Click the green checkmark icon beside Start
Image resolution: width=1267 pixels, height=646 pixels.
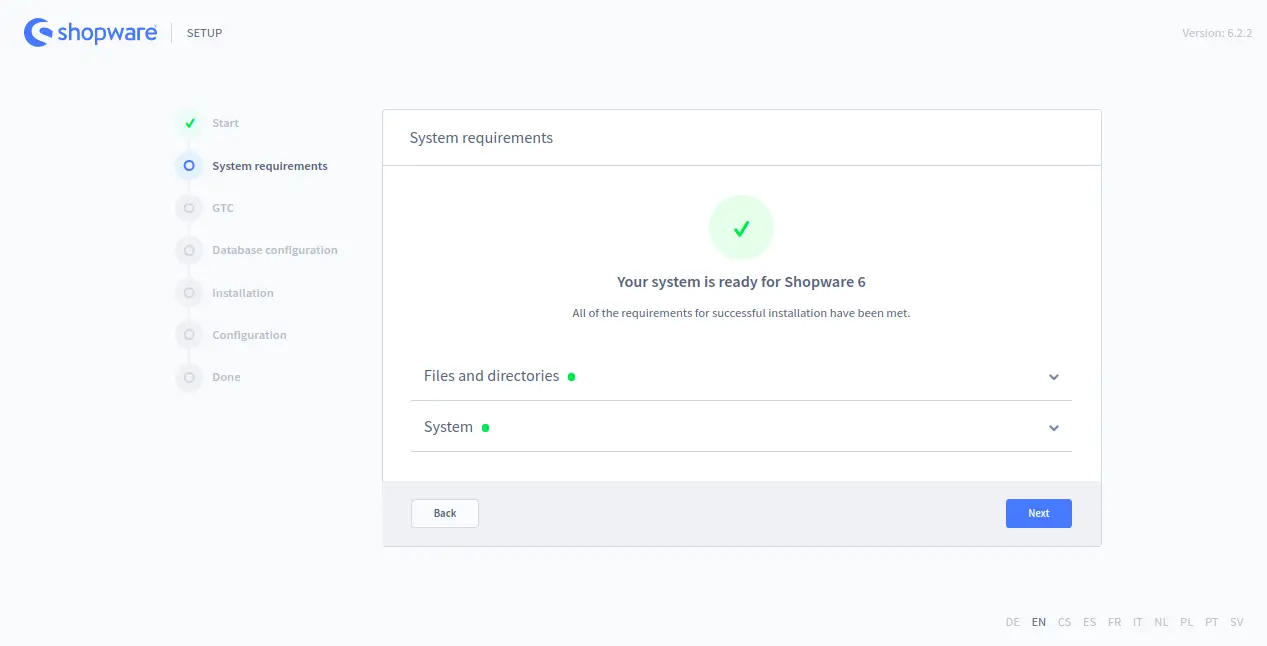click(x=189, y=123)
